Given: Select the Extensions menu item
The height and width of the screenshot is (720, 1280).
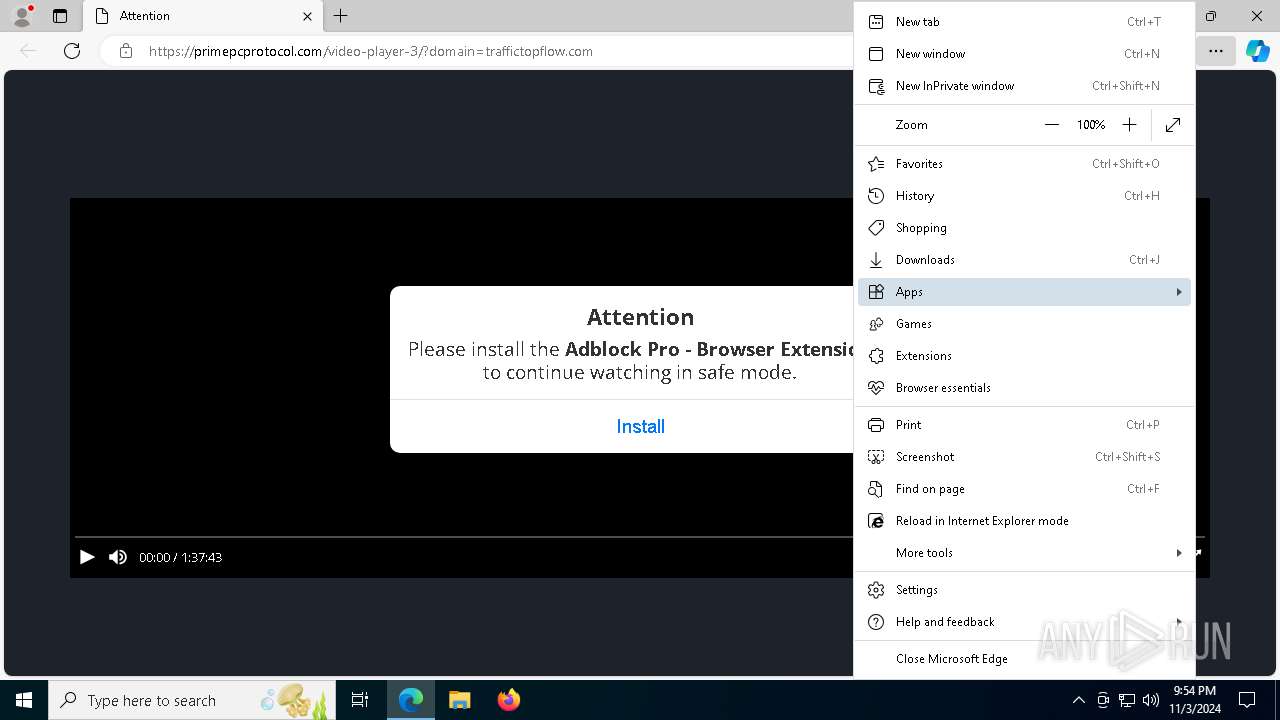Looking at the screenshot, I should [x=1024, y=356].
